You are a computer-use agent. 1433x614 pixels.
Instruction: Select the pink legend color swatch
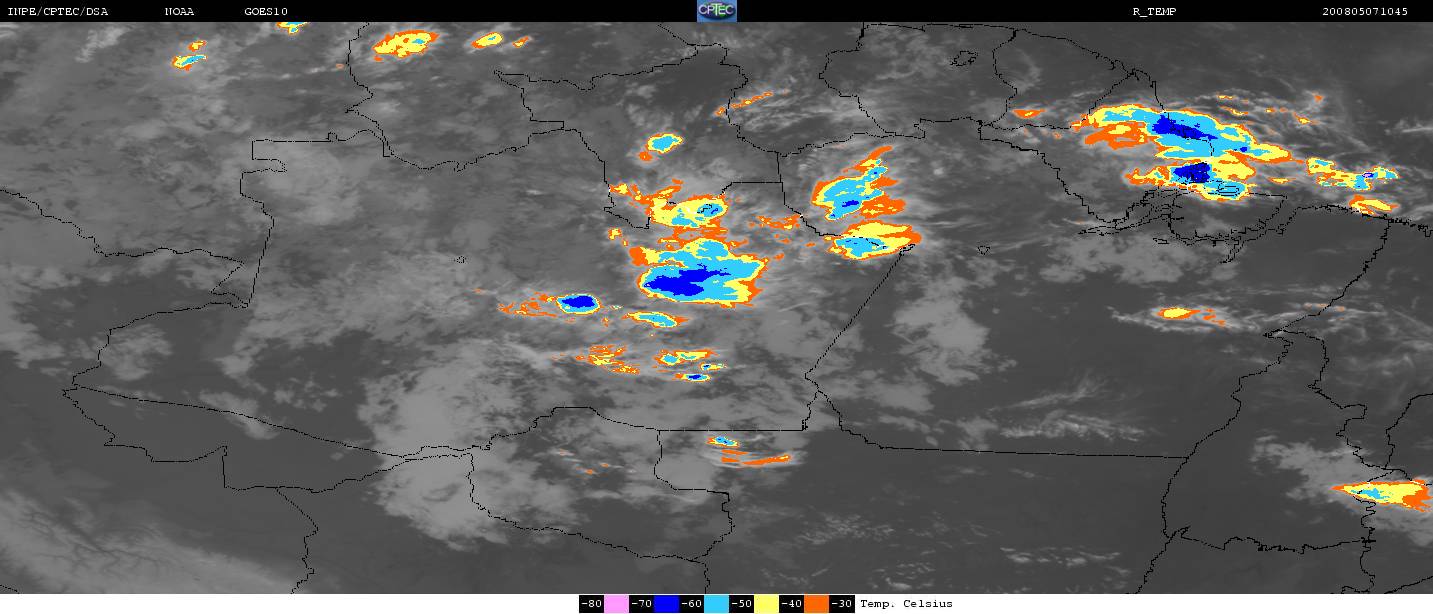point(617,604)
